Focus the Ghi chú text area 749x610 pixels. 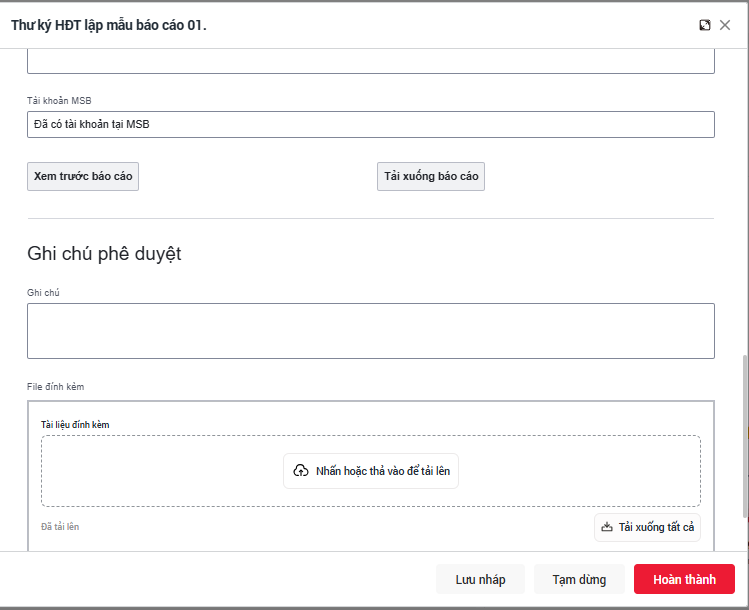[x=370, y=331]
